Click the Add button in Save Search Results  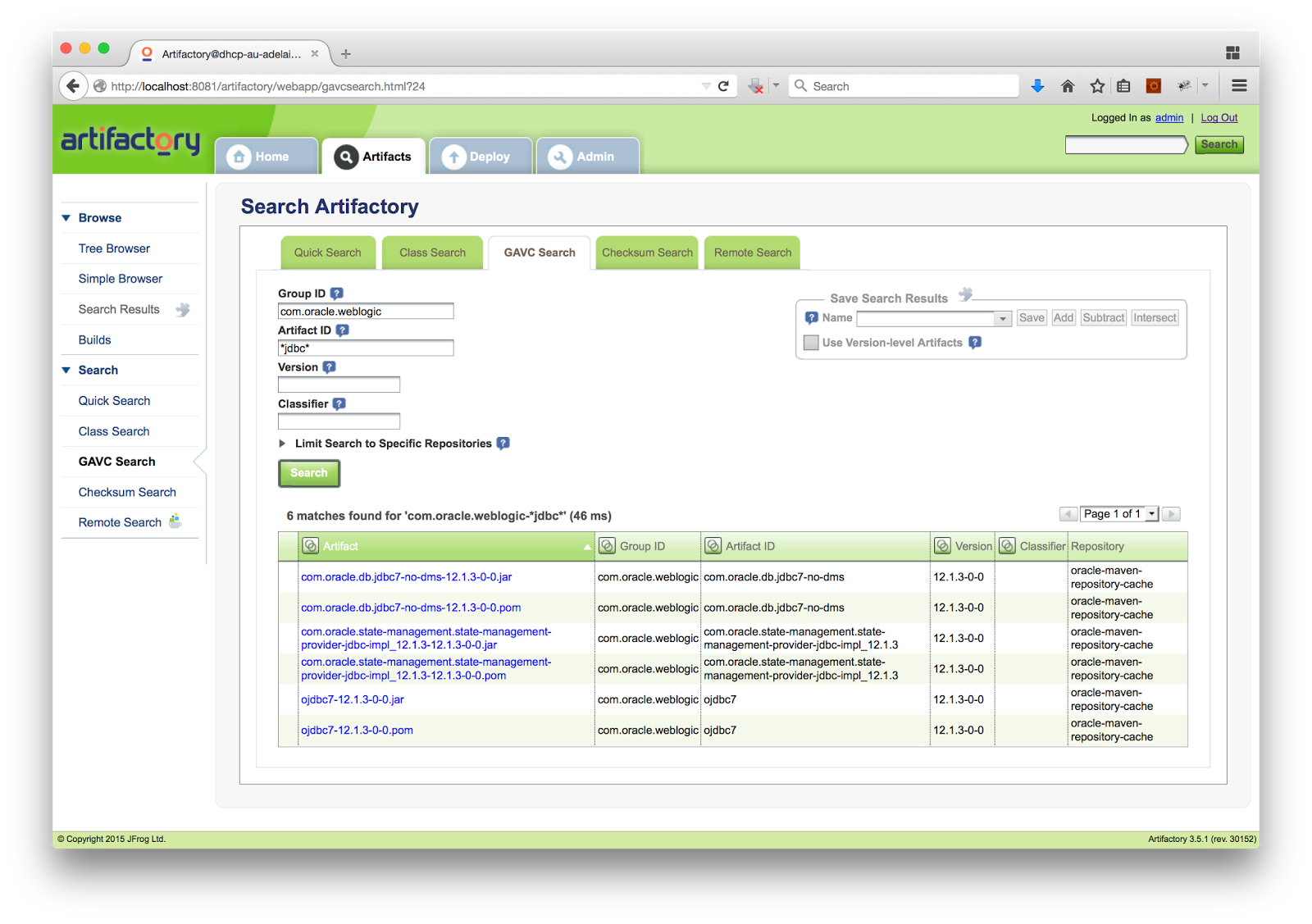point(1064,318)
